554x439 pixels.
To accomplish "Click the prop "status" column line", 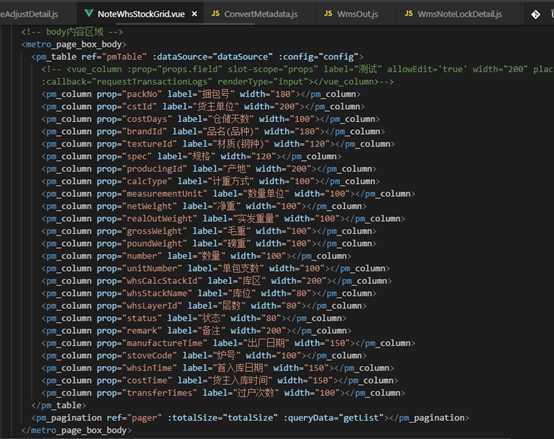I will [x=194, y=318].
